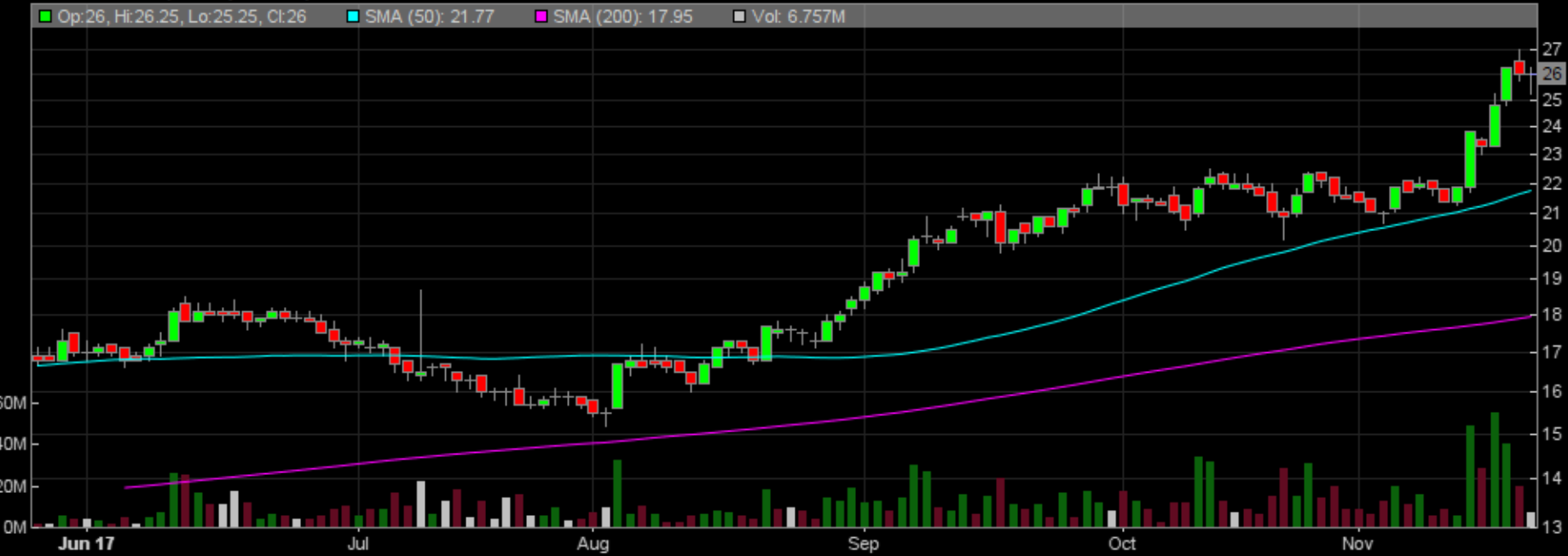The width and height of the screenshot is (1568, 556).
Task: Click the magenta SMA (200) legend swatch
Action: tap(541, 16)
